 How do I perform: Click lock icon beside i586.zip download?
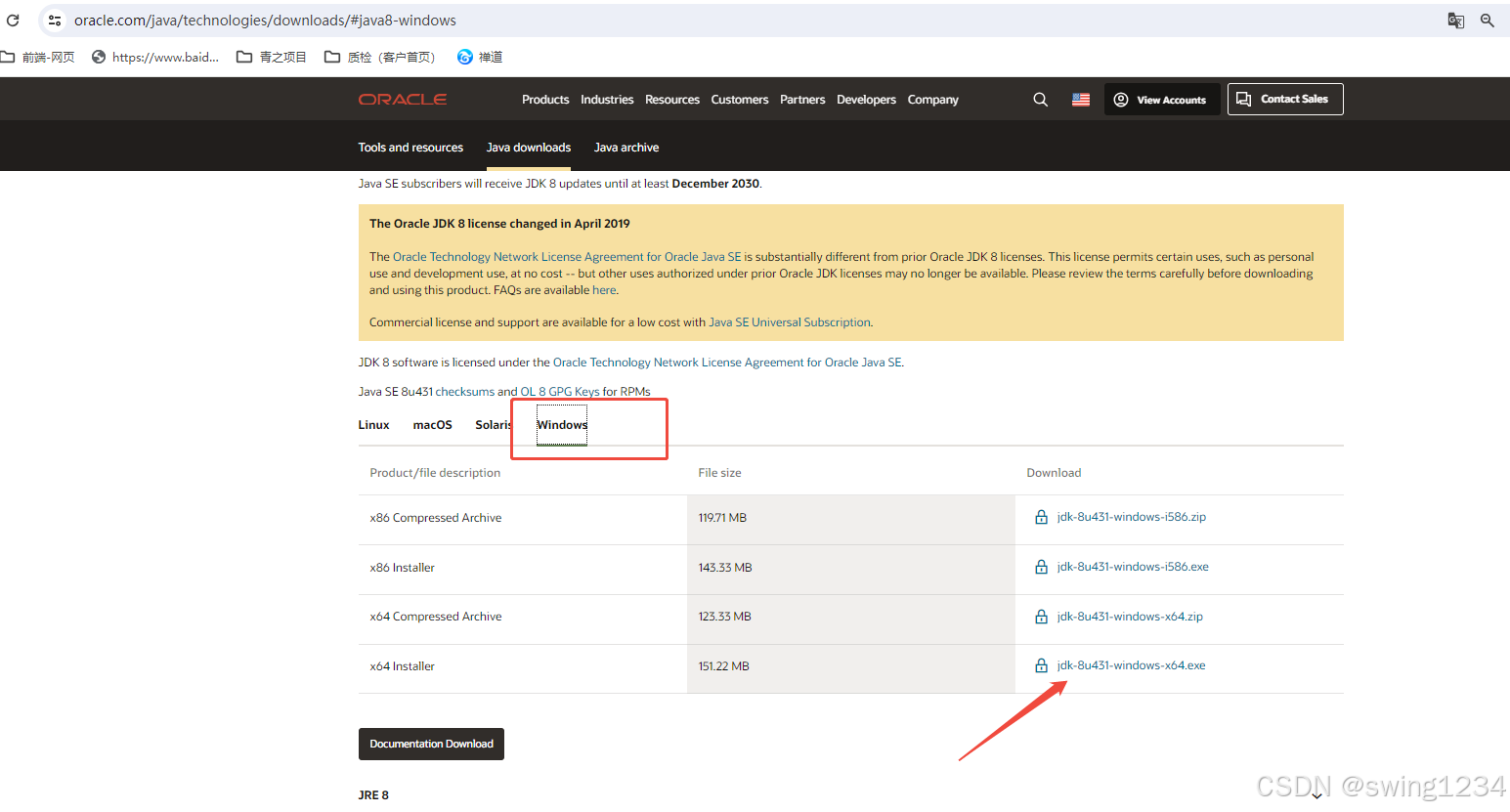(1041, 517)
